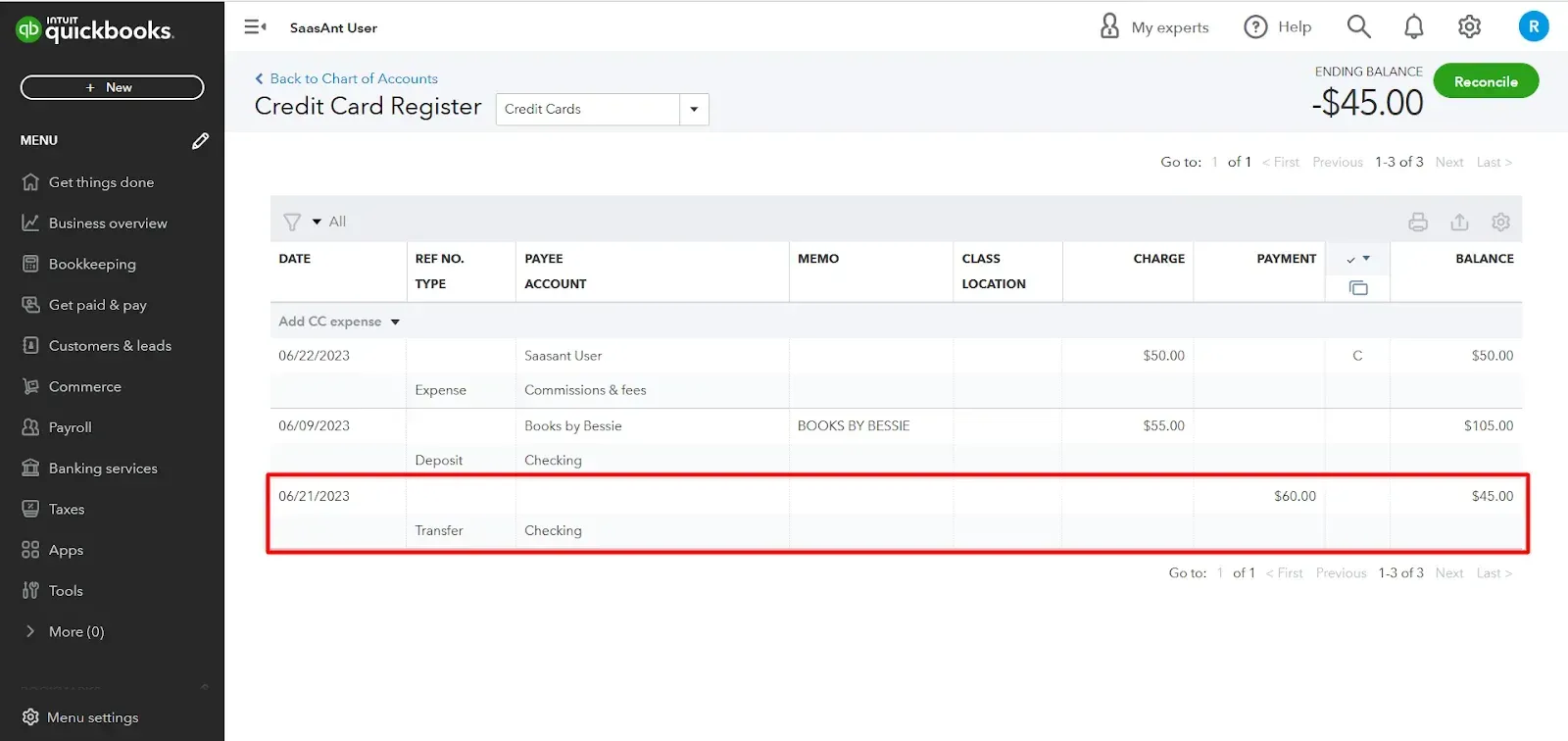The width and height of the screenshot is (1568, 741).
Task: Click the Menu settings gear icon
Action: pyautogui.click(x=30, y=716)
